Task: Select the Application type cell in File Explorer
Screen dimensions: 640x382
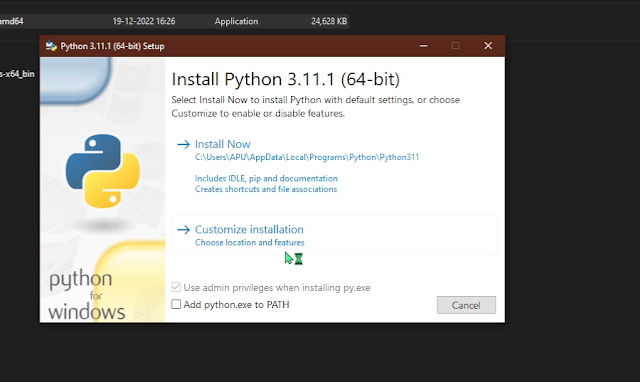Action: point(236,21)
